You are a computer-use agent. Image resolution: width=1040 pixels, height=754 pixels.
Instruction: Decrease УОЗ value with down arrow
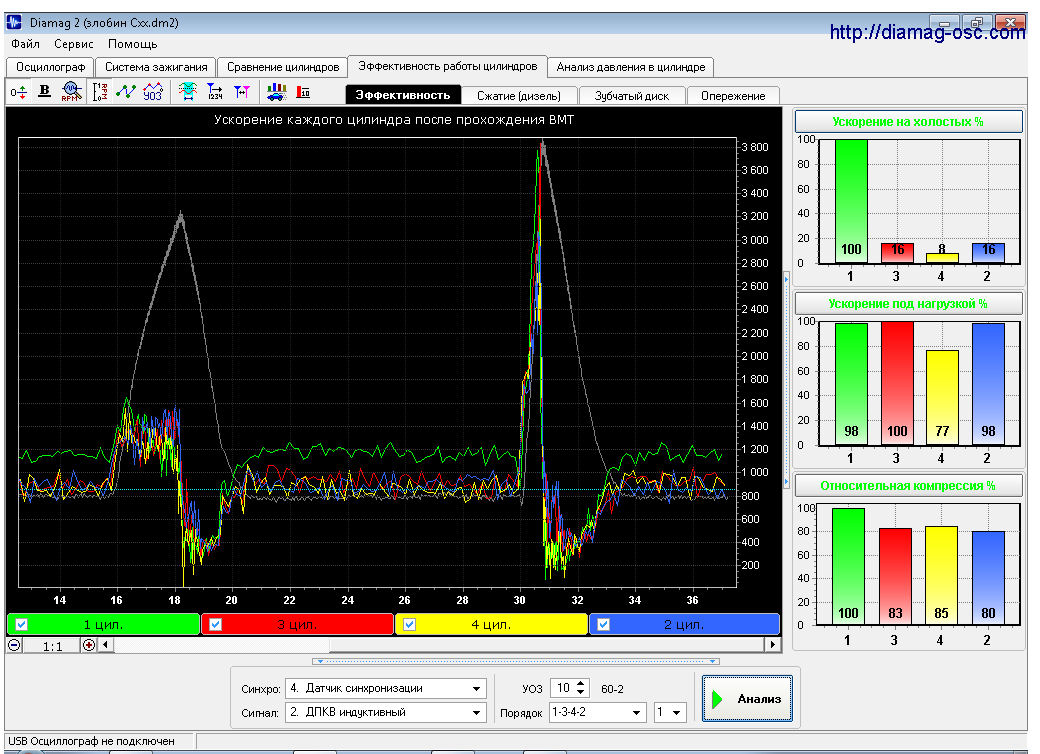581,692
